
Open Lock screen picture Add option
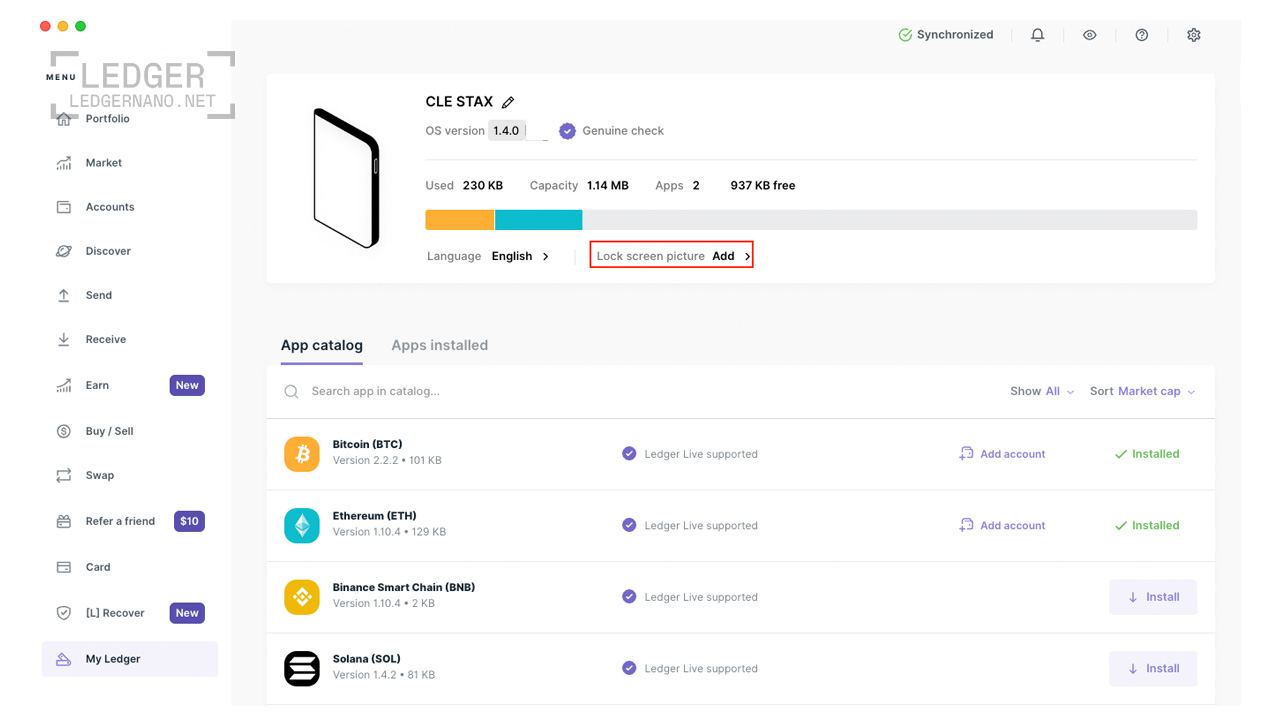click(671, 256)
